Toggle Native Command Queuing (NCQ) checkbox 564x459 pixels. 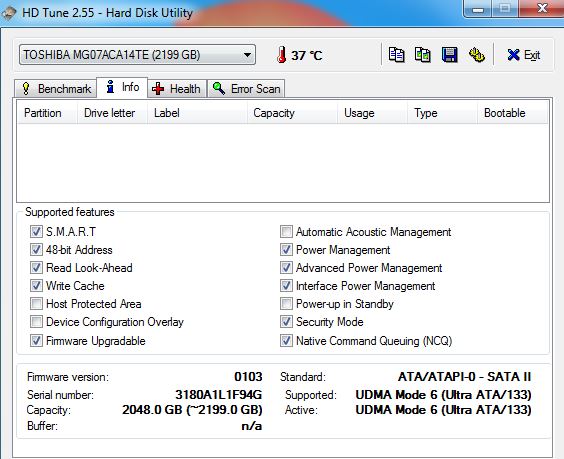(x=286, y=340)
